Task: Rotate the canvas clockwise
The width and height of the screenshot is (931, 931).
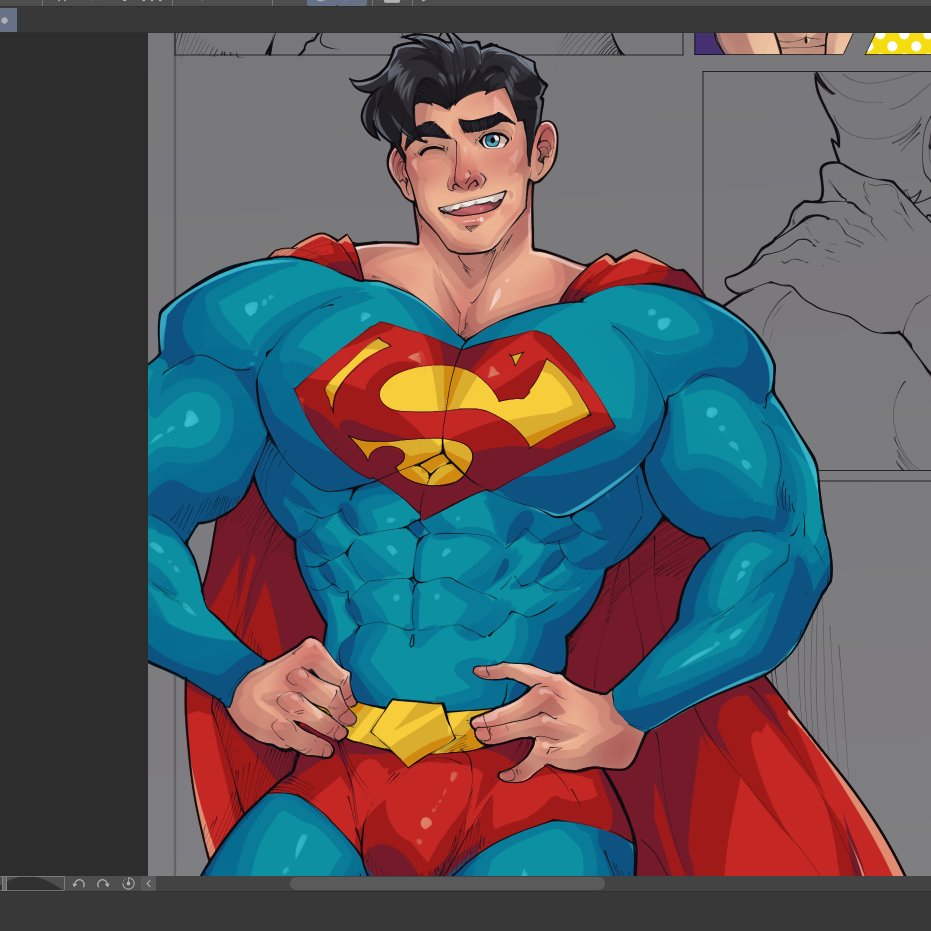Action: coord(103,884)
